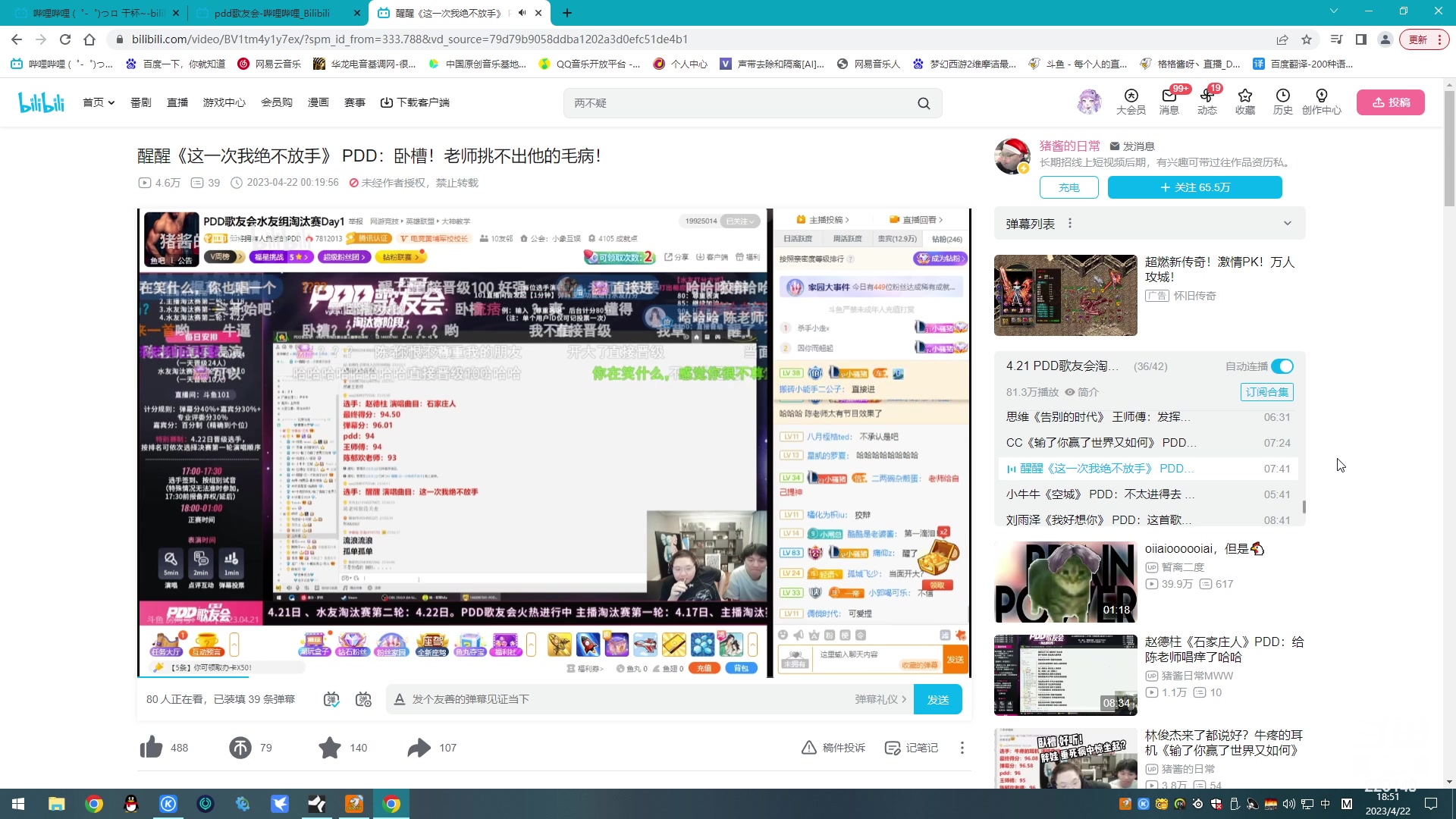Screen dimensions: 1456x819
Task: Click browser address bar URL
Action: (409, 39)
